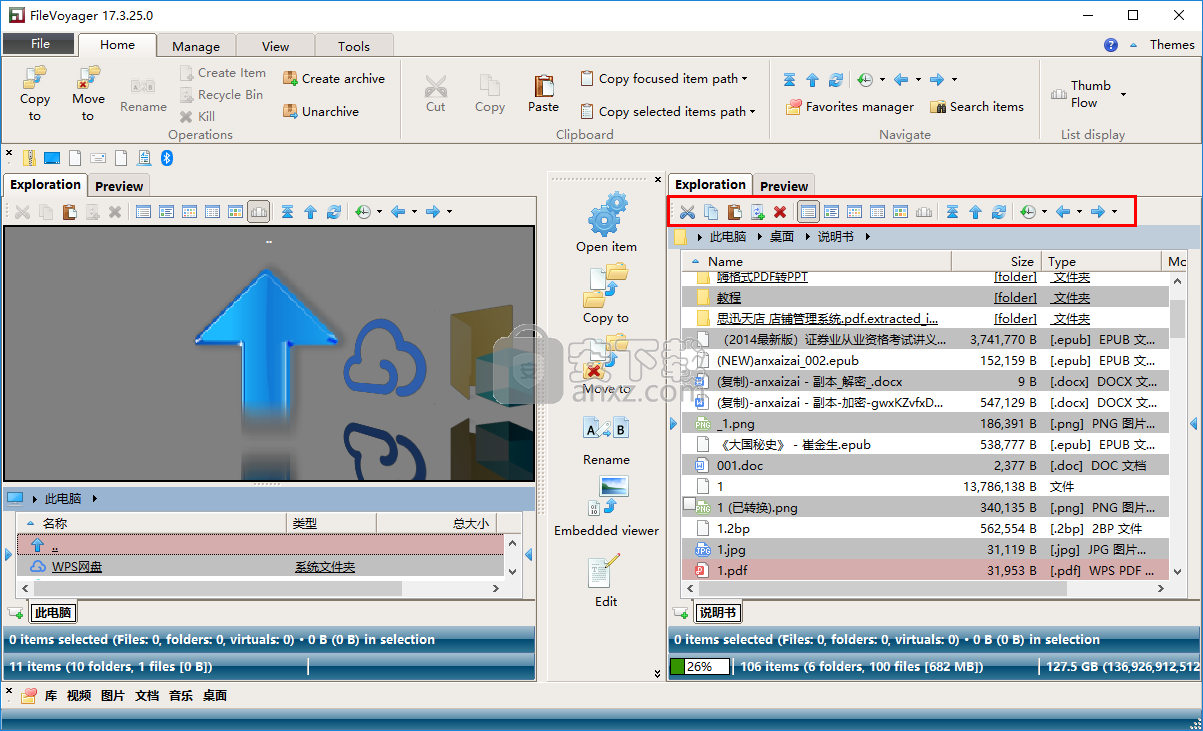Click the scissors cut icon in the right pane toolbar
Image resolution: width=1203 pixels, height=731 pixels.
click(x=687, y=211)
